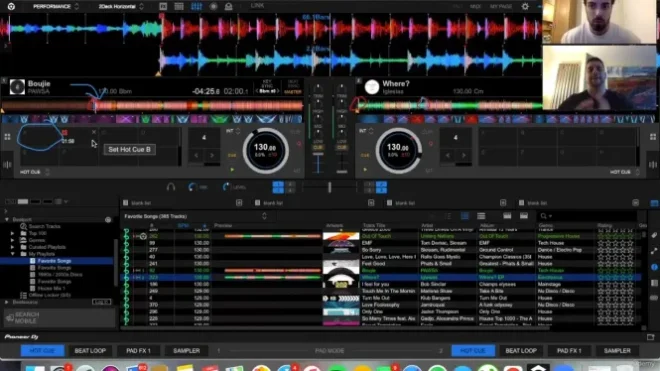Click deck 1 waveform display icon

click(7, 165)
